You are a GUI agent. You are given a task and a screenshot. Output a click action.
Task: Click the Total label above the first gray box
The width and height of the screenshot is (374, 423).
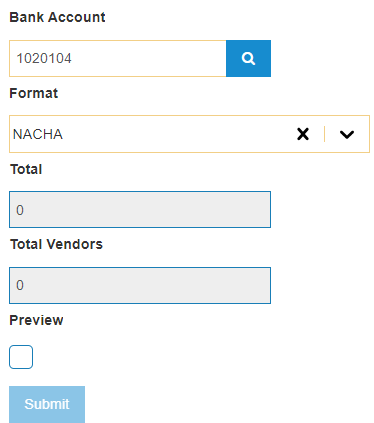tap(26, 169)
